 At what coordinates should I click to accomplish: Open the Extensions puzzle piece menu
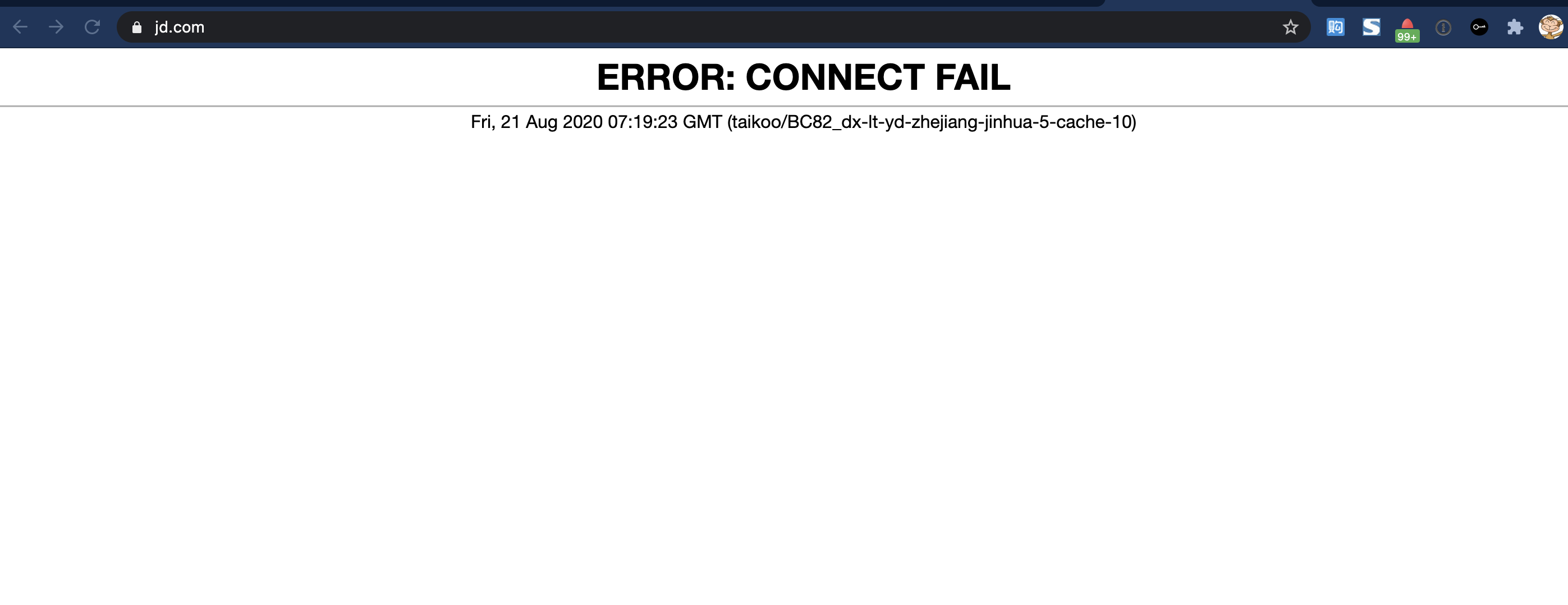(x=1515, y=27)
